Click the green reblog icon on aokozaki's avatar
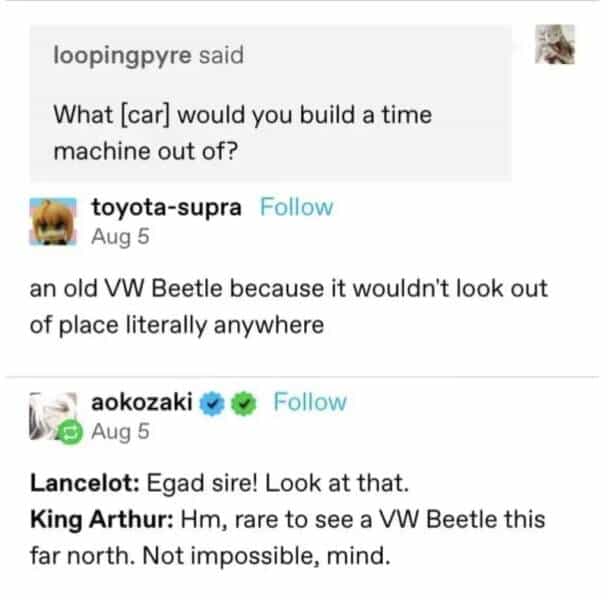This screenshot has width=608, height=600. 67,433
